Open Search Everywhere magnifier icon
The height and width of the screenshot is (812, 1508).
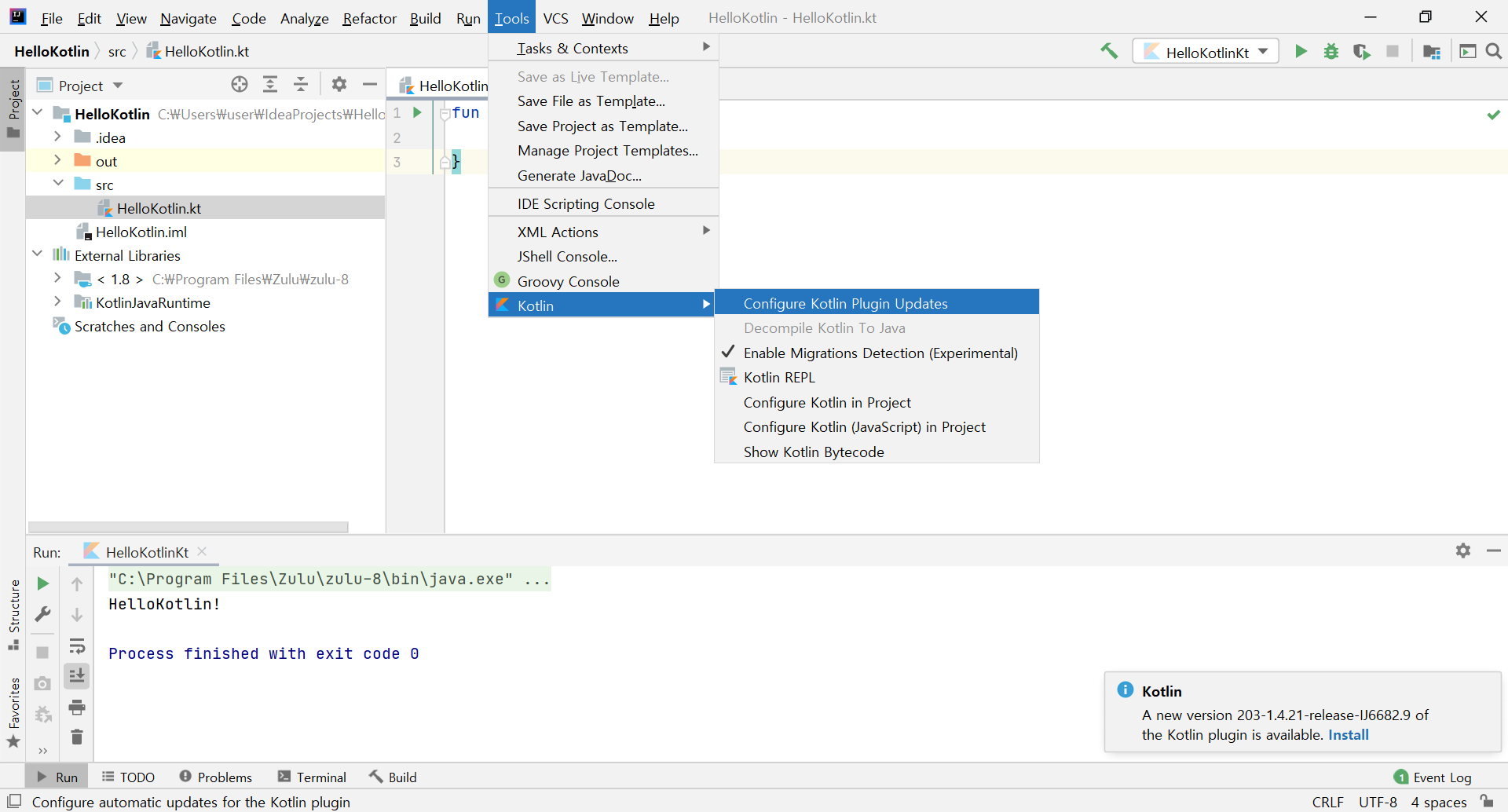(x=1494, y=52)
